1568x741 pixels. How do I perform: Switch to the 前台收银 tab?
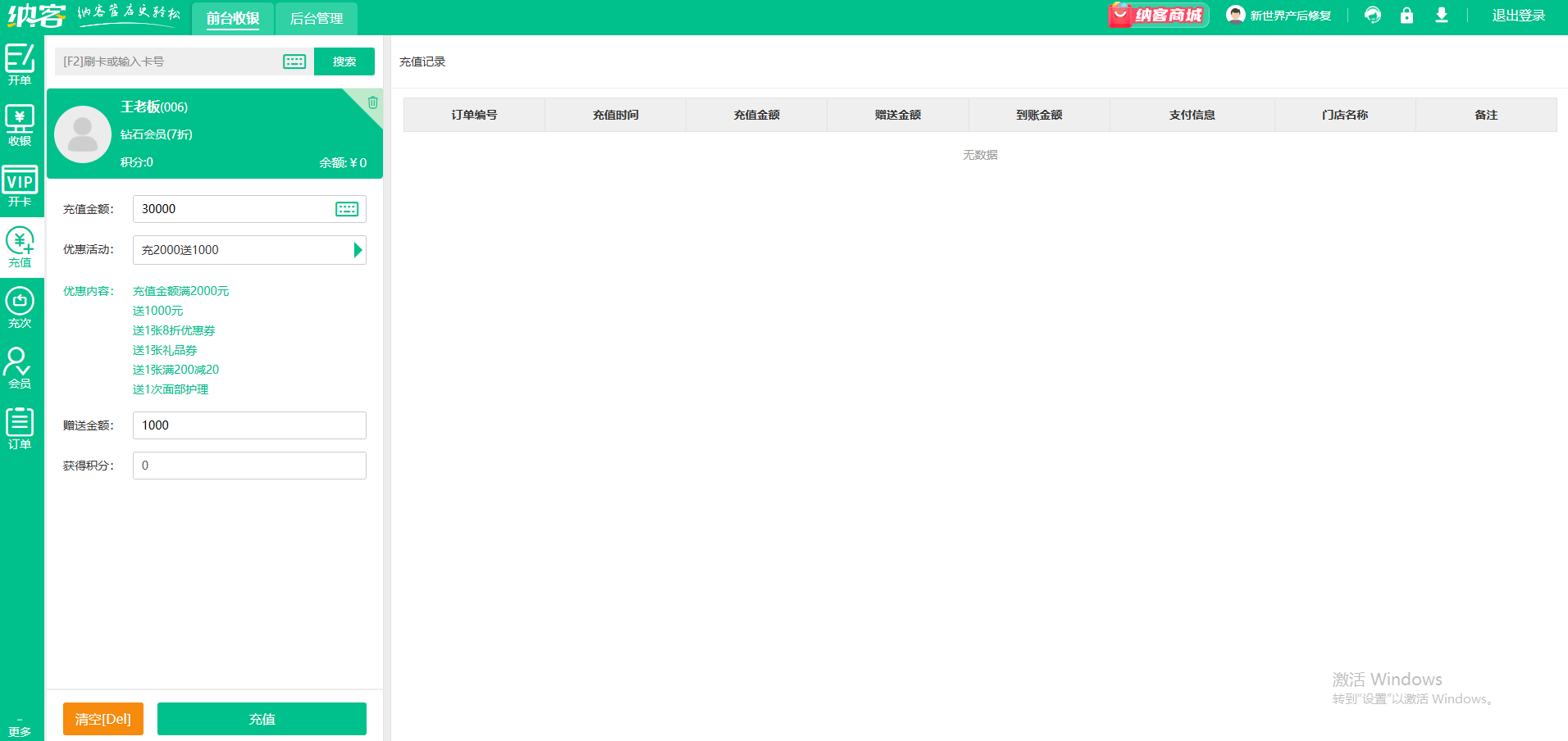(x=233, y=18)
